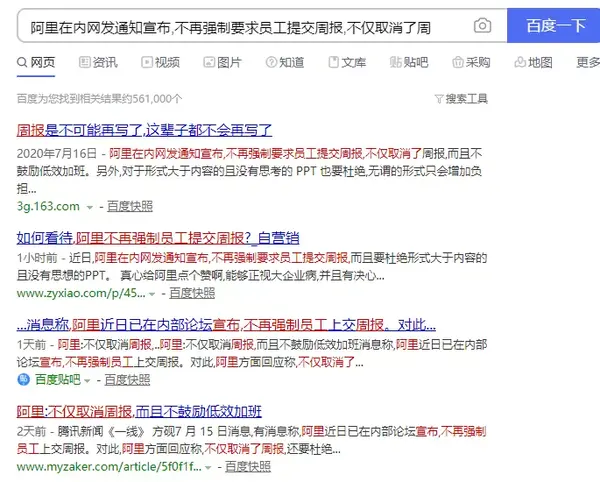Click the map pin icon beside 地图
The image size is (600, 482).
pos(520,62)
